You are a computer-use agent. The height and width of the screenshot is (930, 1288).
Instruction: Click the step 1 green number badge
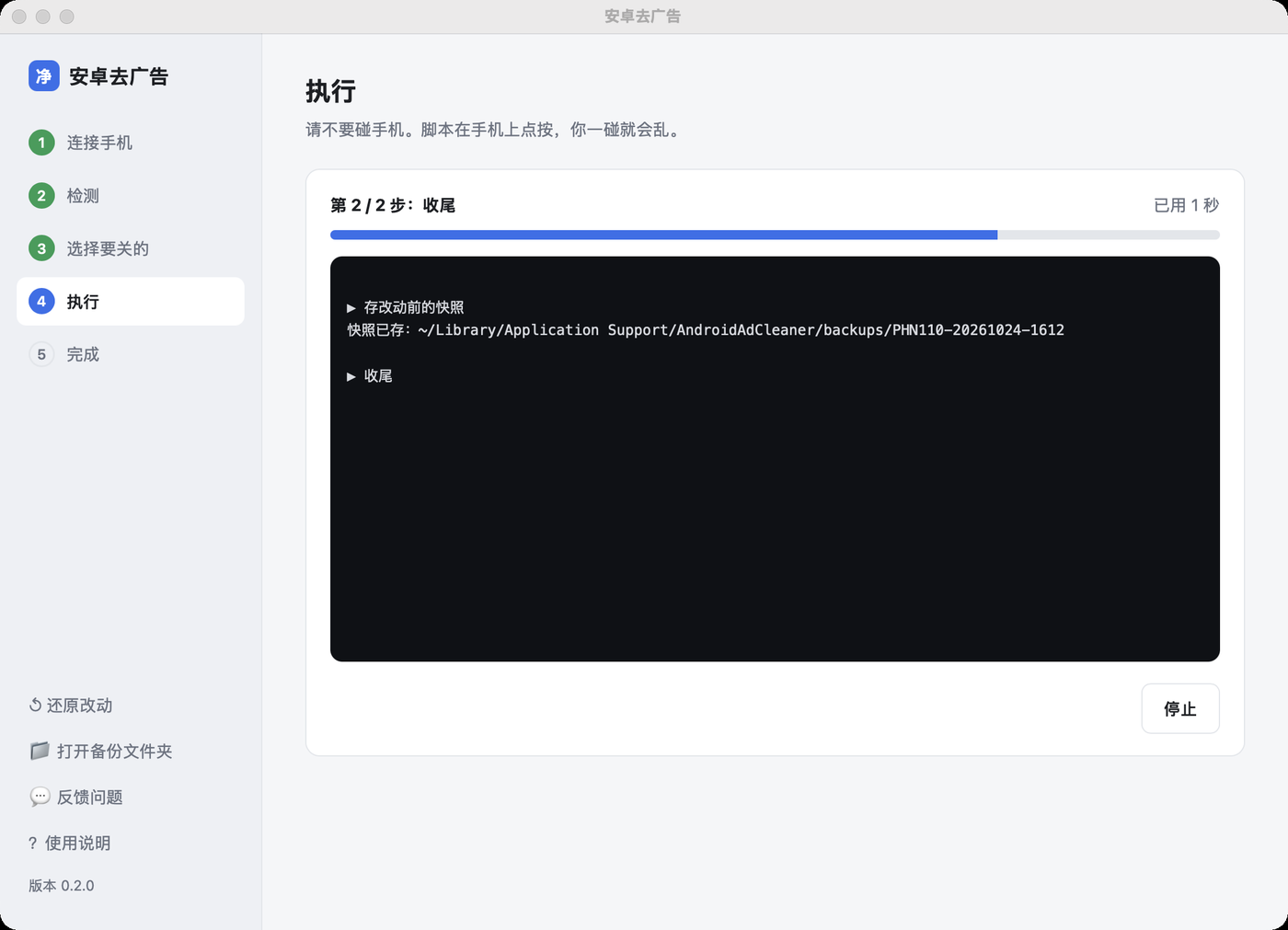coord(41,143)
